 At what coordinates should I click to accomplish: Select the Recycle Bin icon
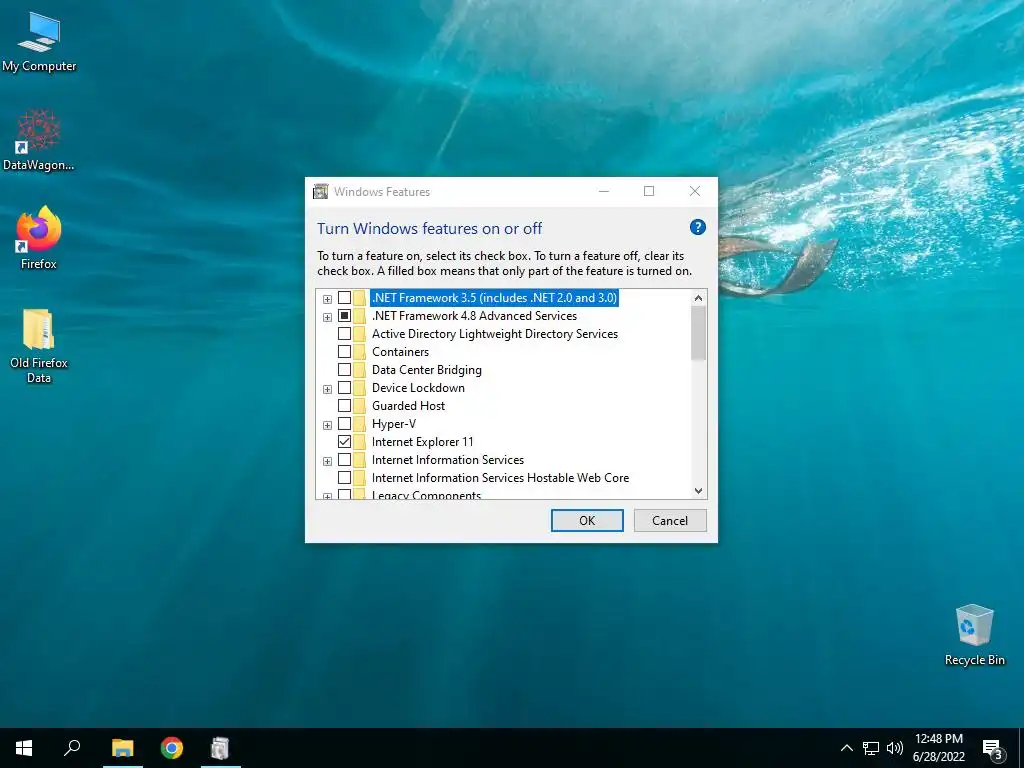[974, 635]
